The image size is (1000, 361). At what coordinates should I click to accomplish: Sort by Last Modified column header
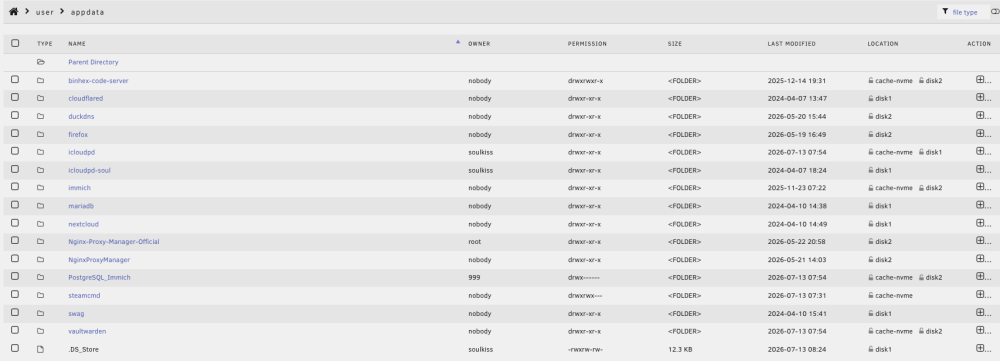point(791,44)
